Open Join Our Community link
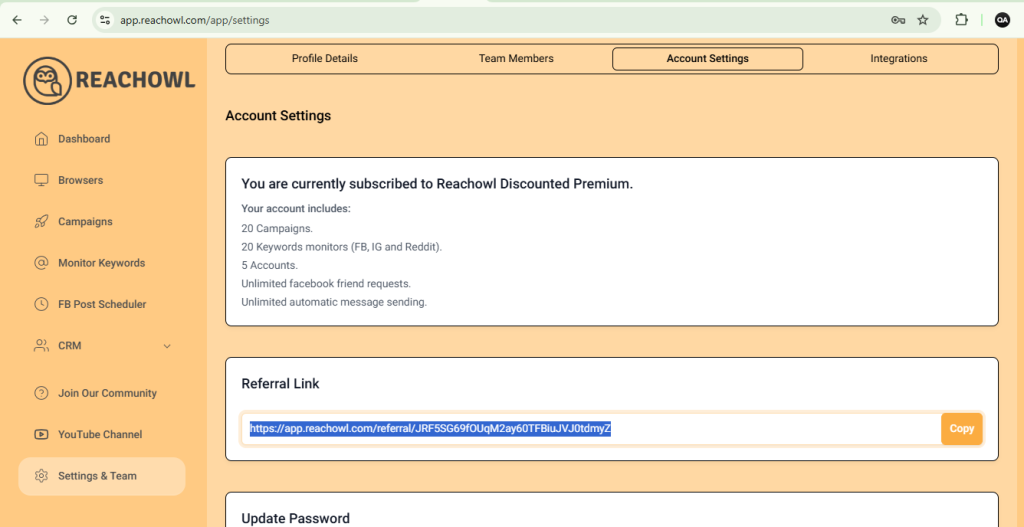The image size is (1024, 527). [x=102, y=393]
